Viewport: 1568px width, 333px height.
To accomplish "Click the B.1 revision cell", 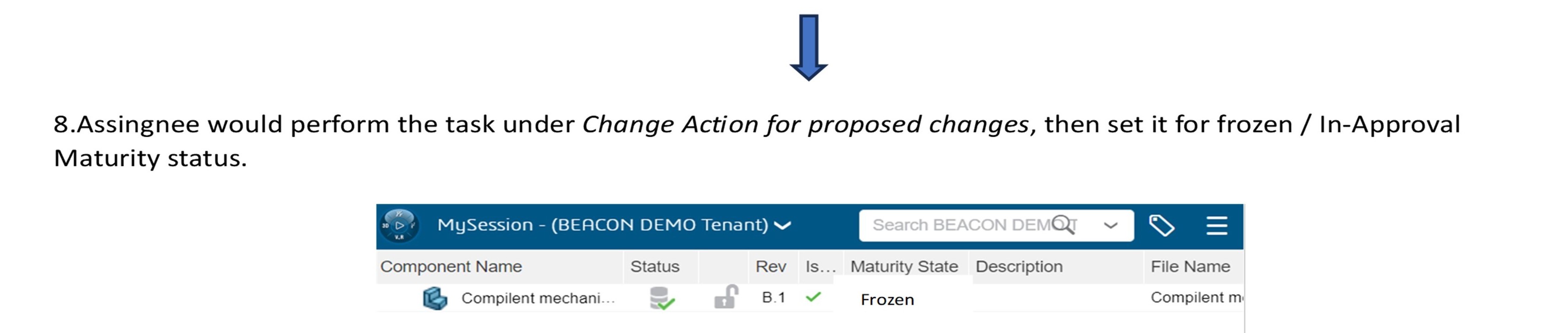I will coord(774,298).
